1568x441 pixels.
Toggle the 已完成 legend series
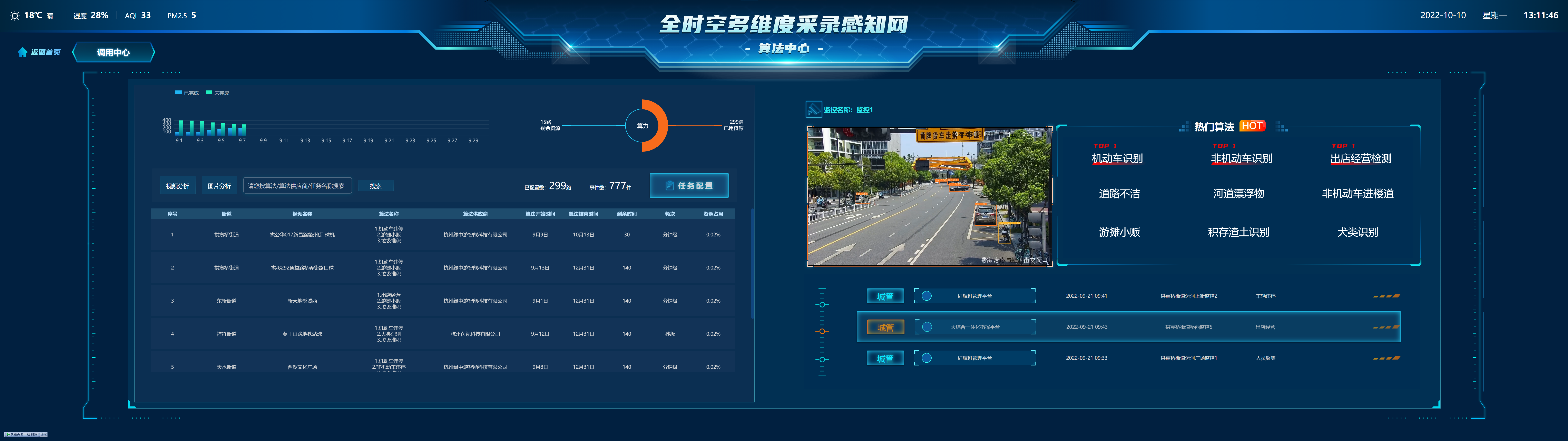(187, 93)
